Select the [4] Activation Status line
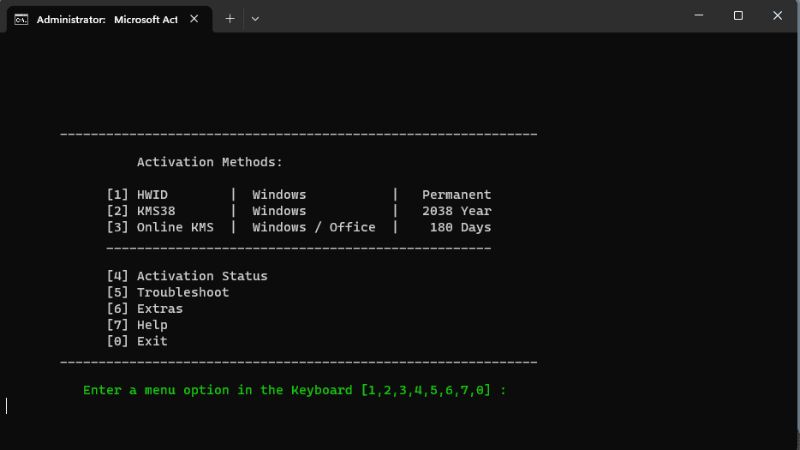Image resolution: width=800 pixels, height=450 pixels. pyautogui.click(x=187, y=276)
